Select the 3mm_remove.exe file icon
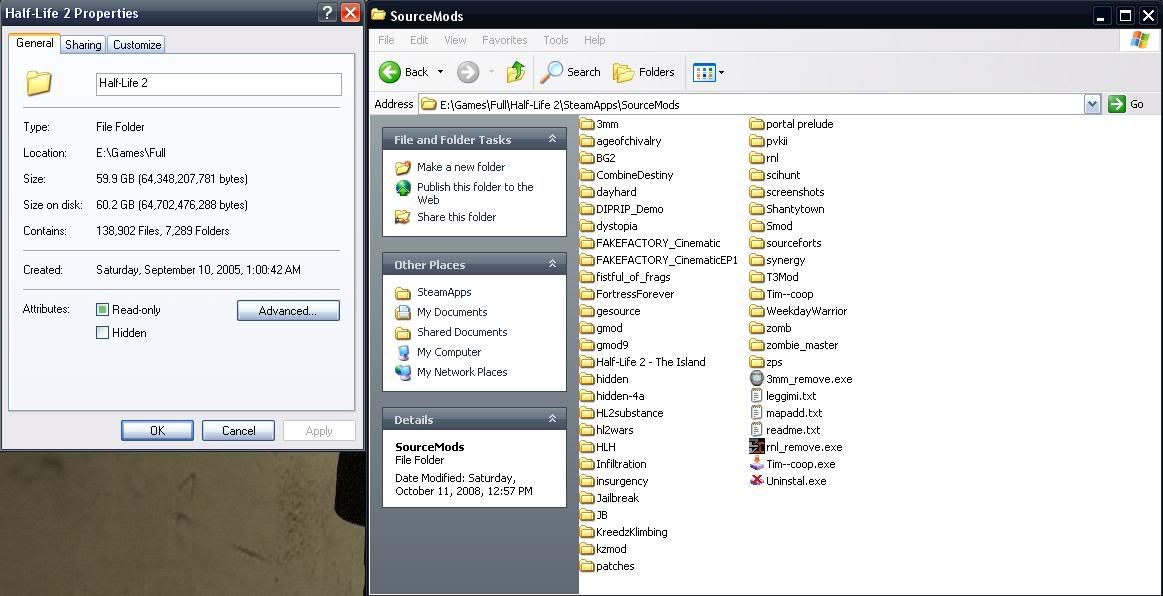 click(757, 379)
